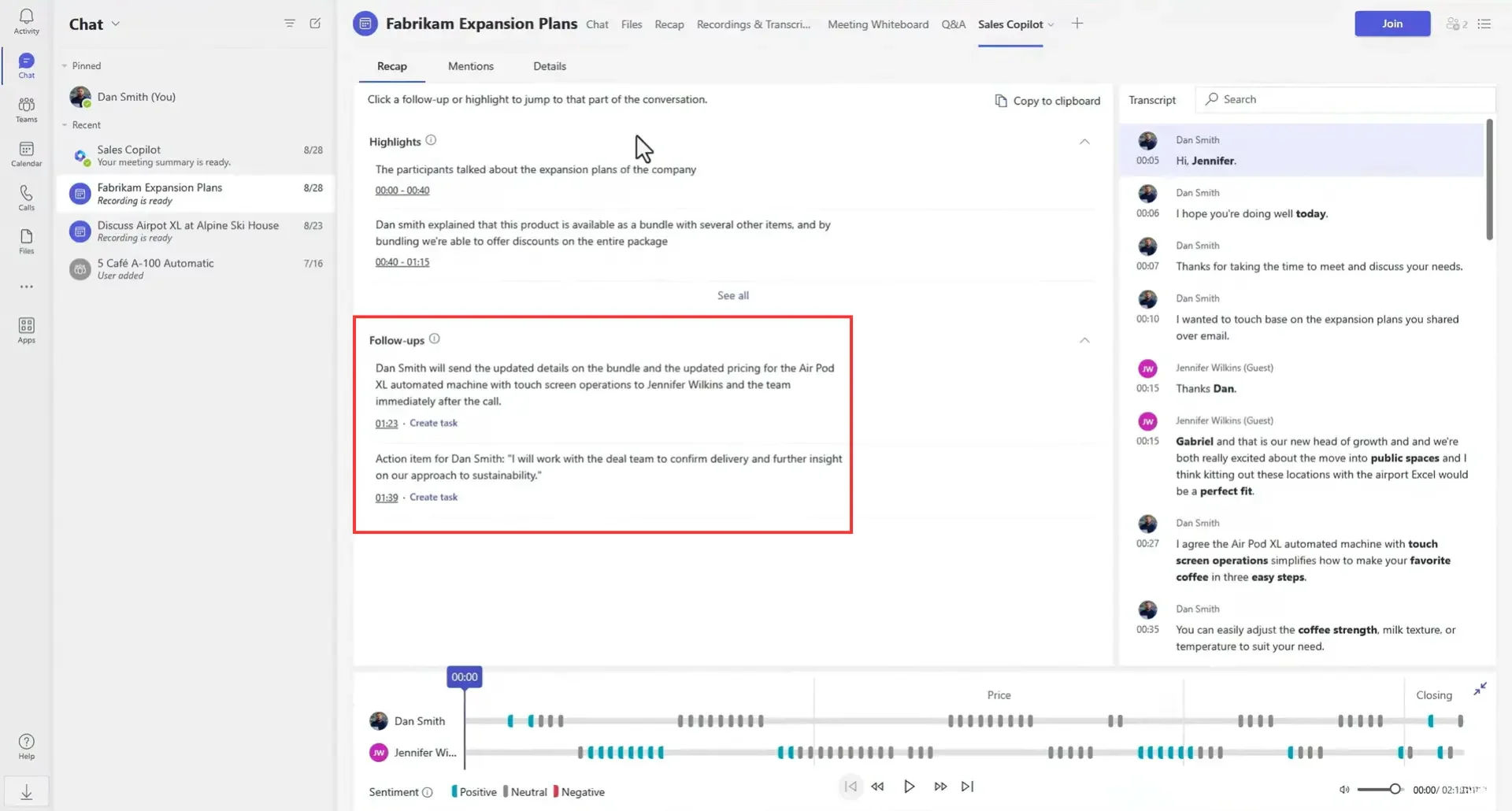The width and height of the screenshot is (1512, 811).
Task: Add a tab with the plus icon
Action: pyautogui.click(x=1077, y=24)
